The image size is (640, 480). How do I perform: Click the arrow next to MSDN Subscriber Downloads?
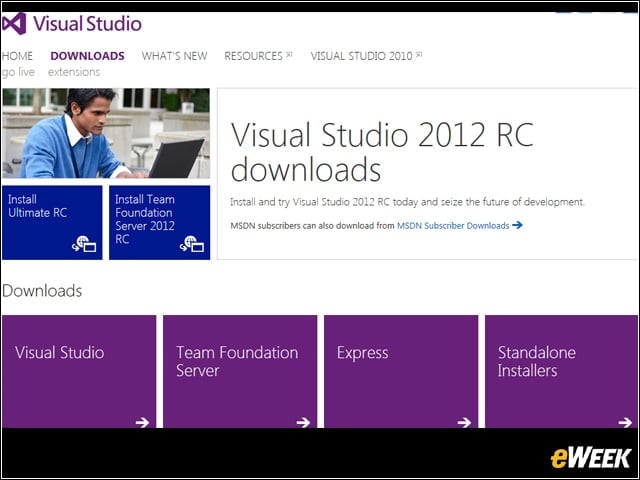(x=517, y=225)
